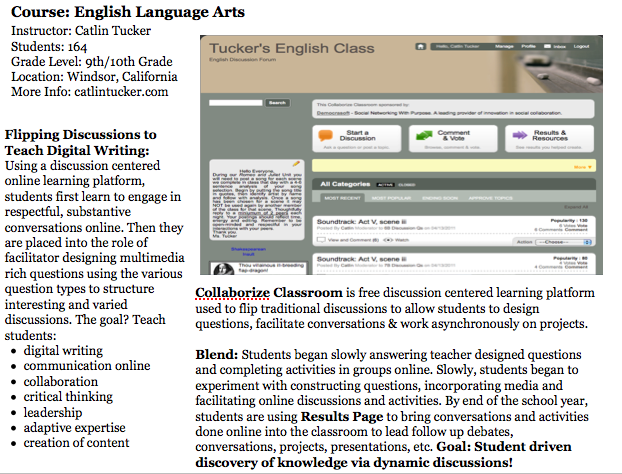This screenshot has width=622, height=474.
Task: Open the Inbox envelope in header
Action: point(547,46)
